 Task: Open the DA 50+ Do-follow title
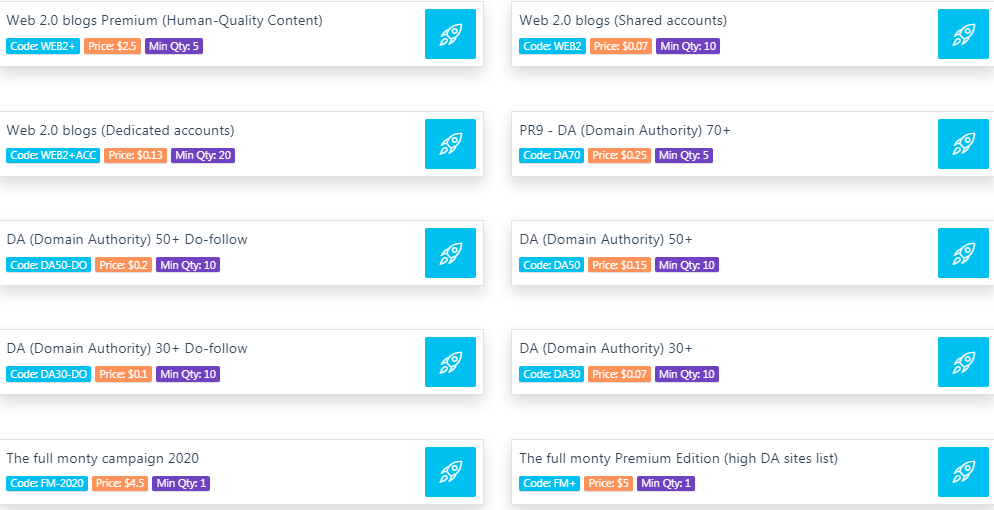[127, 239]
